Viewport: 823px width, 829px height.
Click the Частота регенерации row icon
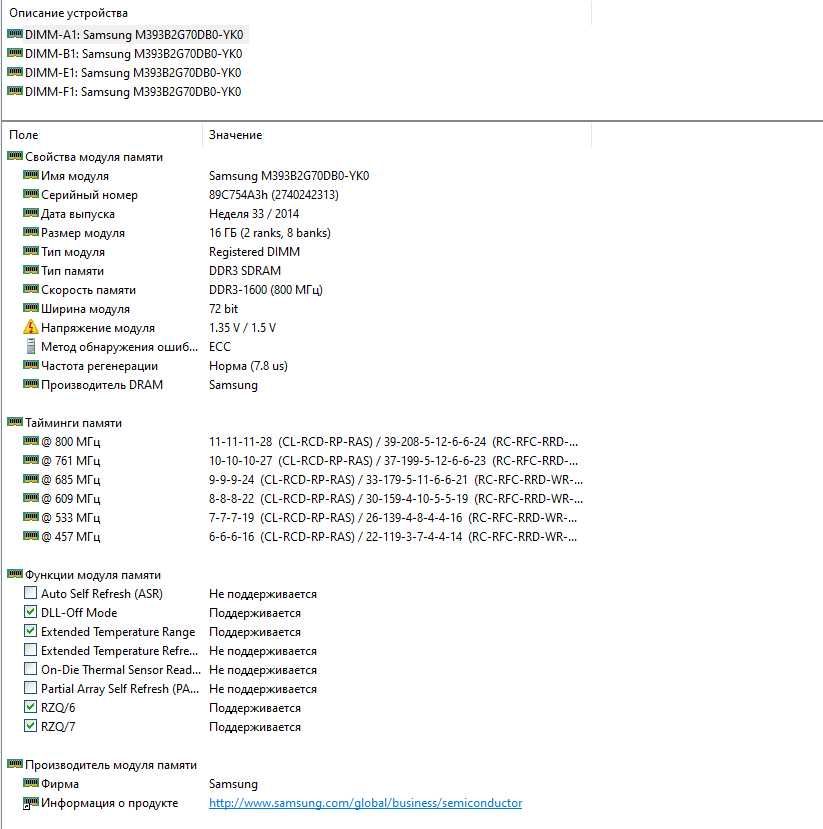pyautogui.click(x=31, y=365)
